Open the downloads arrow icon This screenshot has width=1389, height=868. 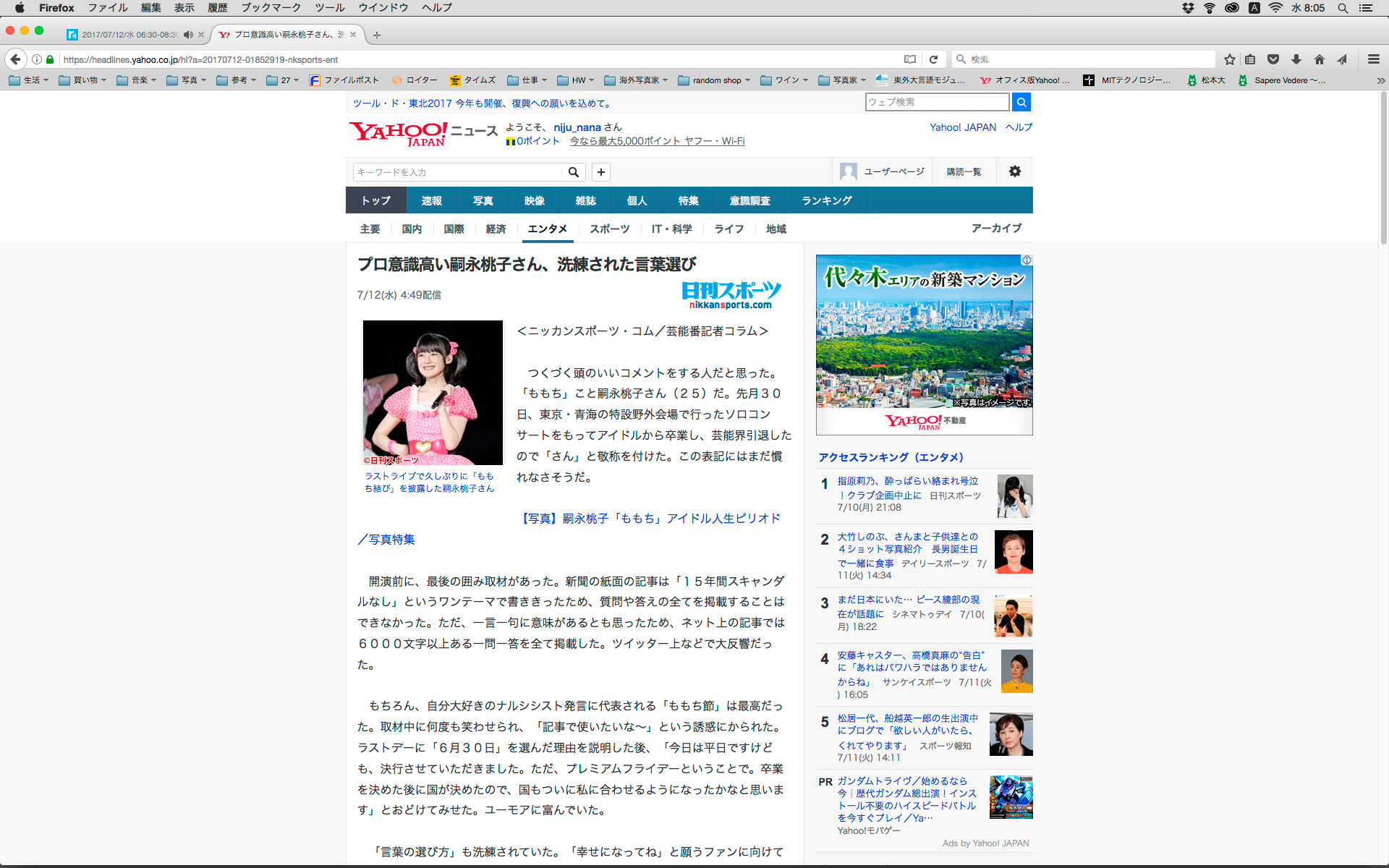tap(1296, 59)
